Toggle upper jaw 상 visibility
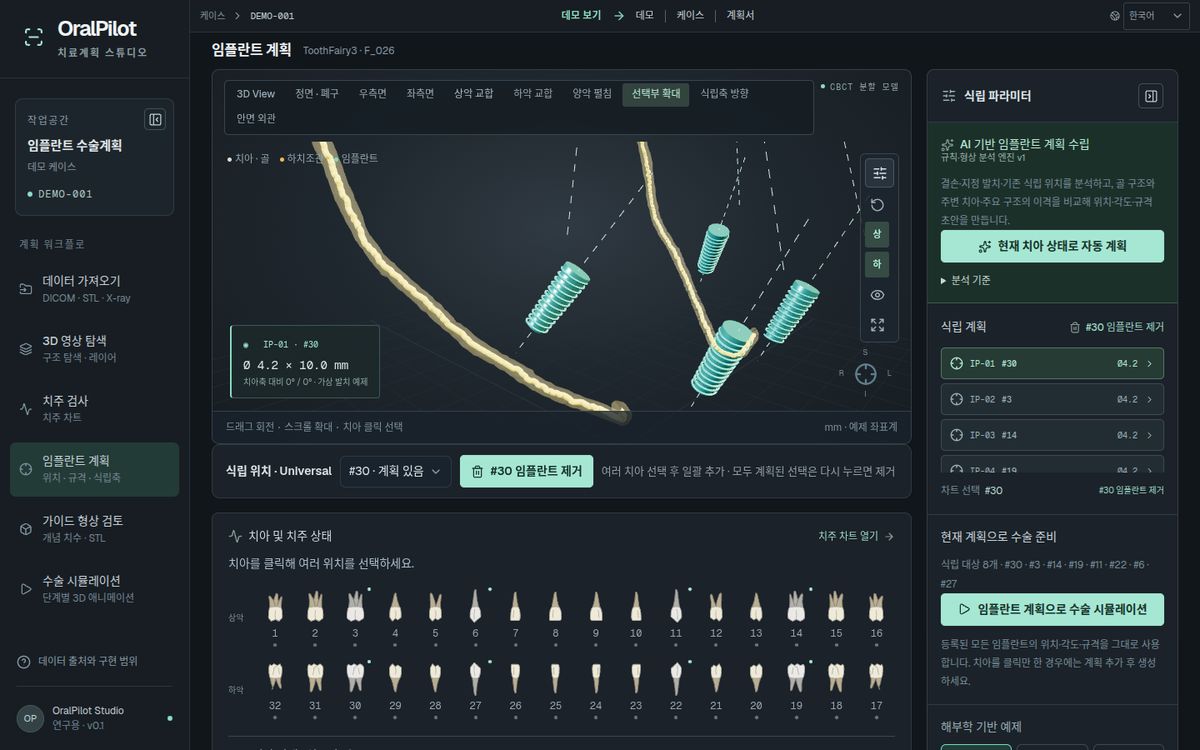 877,234
